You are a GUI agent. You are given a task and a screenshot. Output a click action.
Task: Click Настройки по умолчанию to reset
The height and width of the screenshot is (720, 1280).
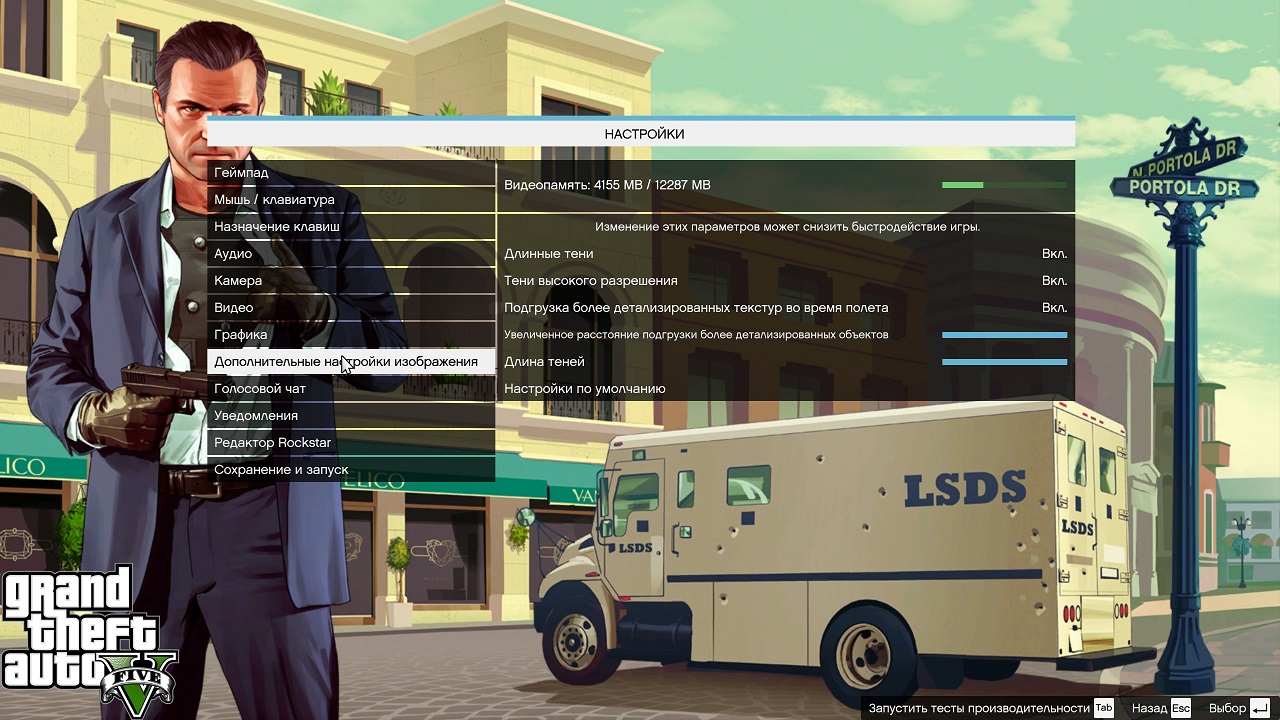(585, 389)
